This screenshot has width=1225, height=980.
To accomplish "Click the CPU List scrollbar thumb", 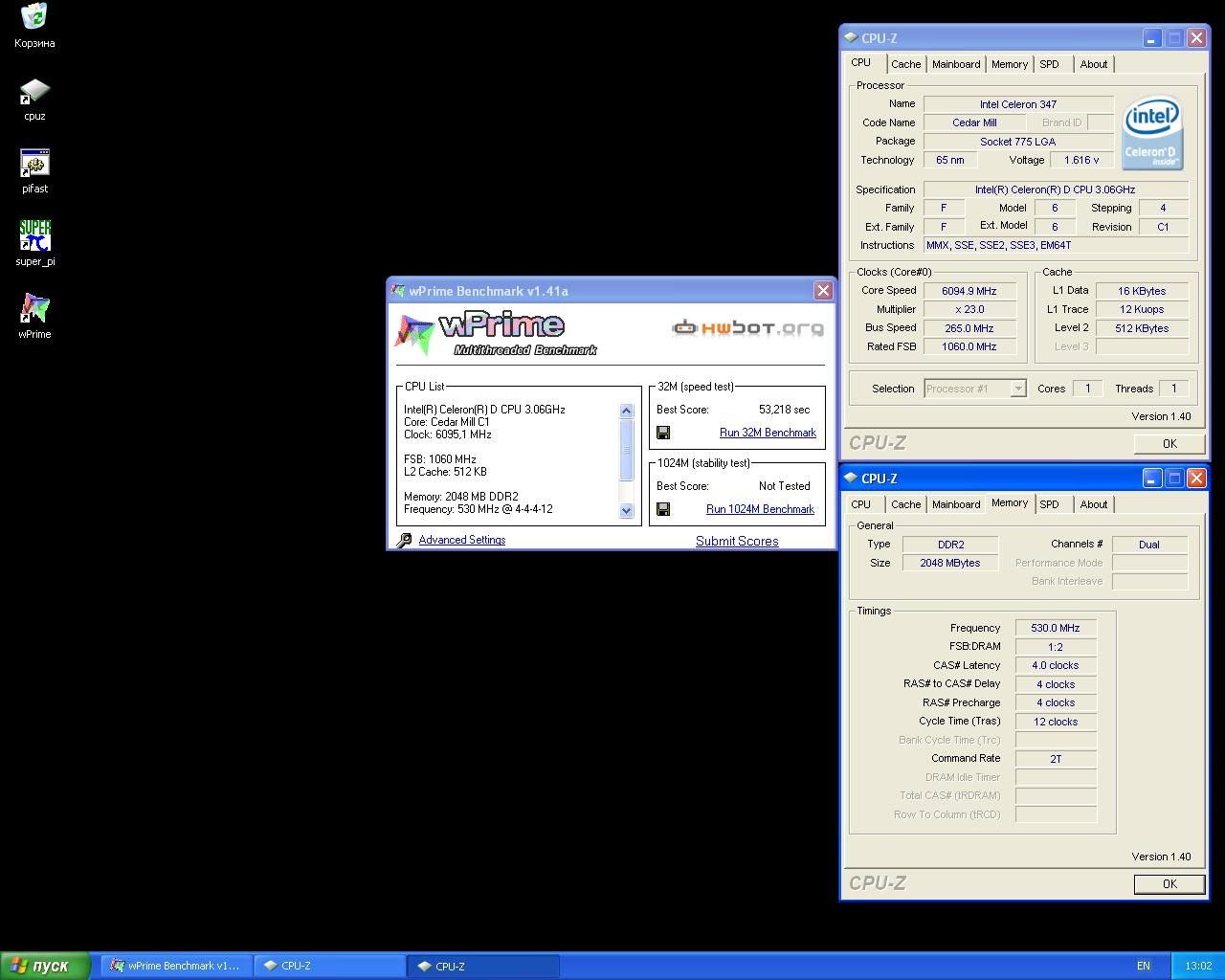I will click(627, 450).
